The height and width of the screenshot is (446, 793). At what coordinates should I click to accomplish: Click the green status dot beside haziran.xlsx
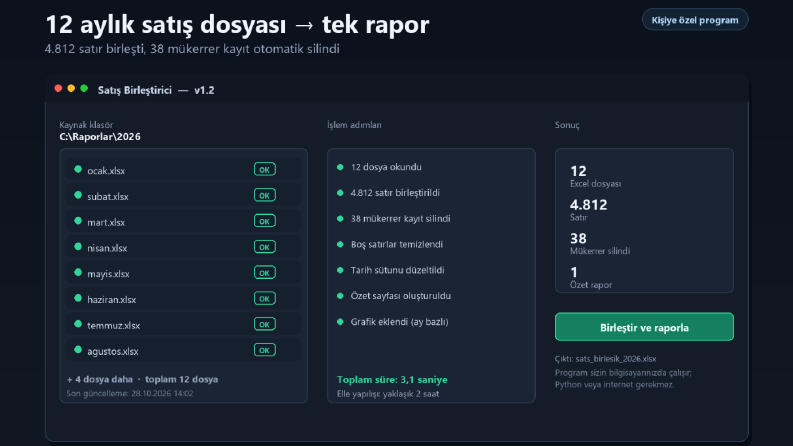[78, 298]
